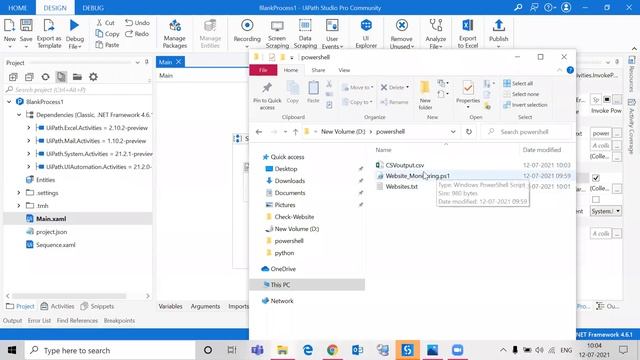Viewport: 640px width, 360px height.
Task: Switch to View tab in File Explorer
Action: click(344, 70)
